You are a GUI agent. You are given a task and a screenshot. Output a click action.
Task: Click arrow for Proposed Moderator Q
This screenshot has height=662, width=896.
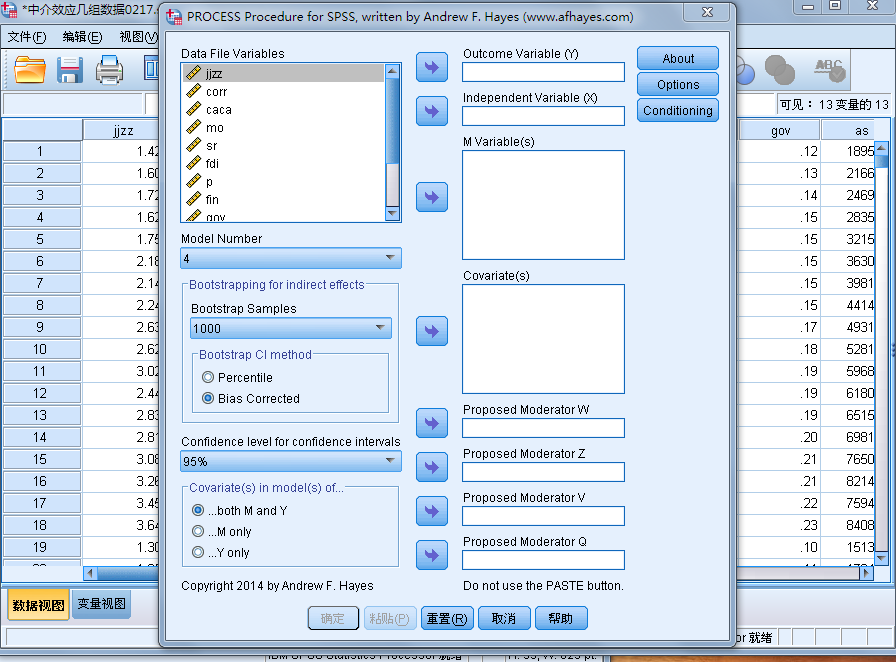pyautogui.click(x=431, y=555)
